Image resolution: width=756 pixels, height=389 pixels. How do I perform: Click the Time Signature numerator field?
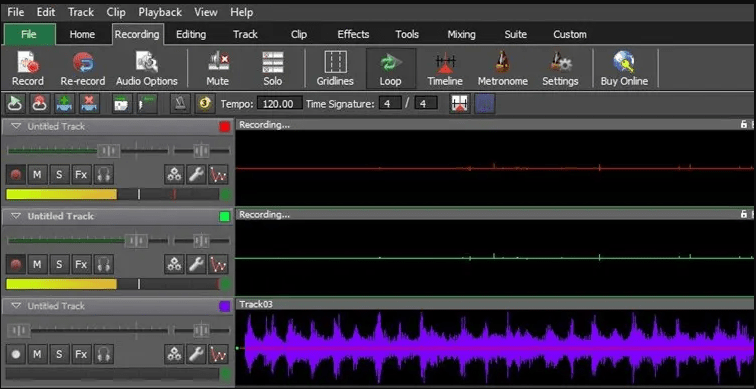tap(390, 103)
